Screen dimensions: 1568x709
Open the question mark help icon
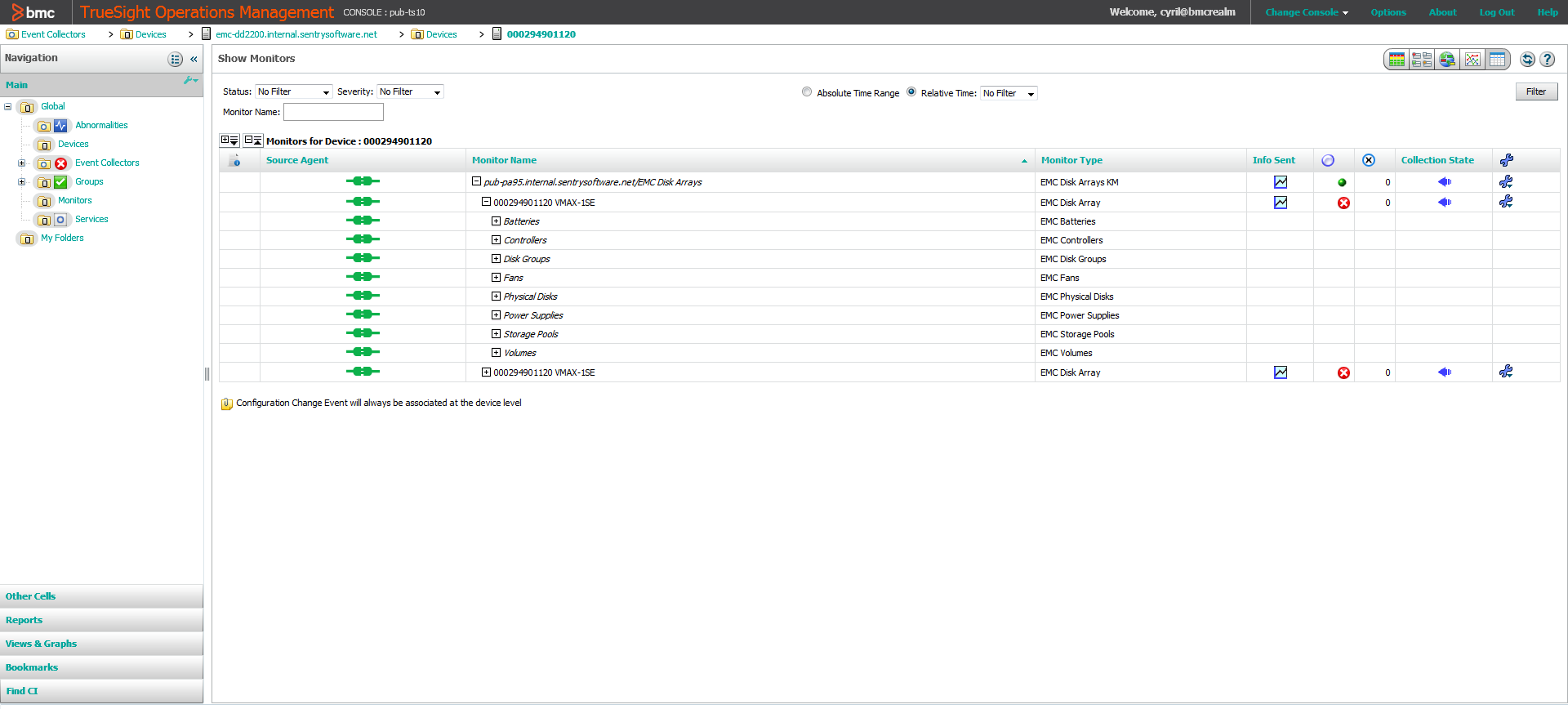tap(1548, 60)
